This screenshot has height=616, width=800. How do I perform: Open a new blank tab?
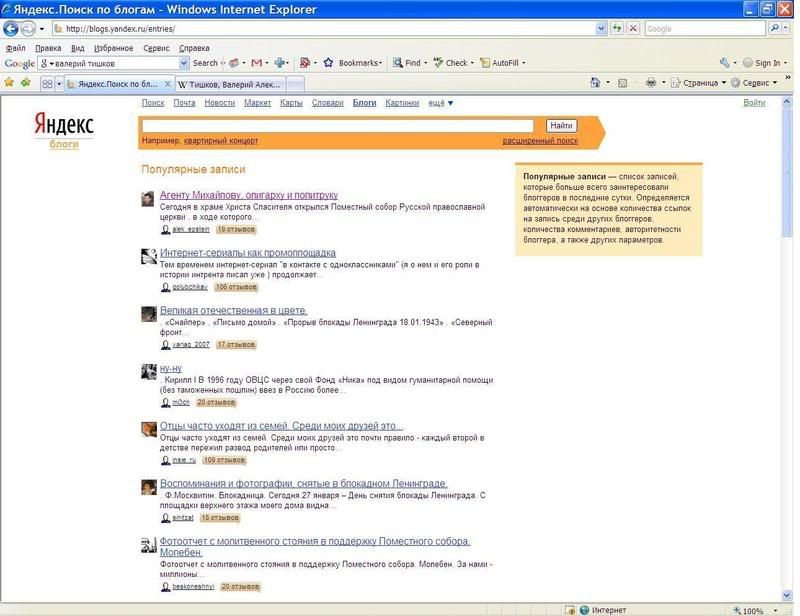(x=295, y=84)
